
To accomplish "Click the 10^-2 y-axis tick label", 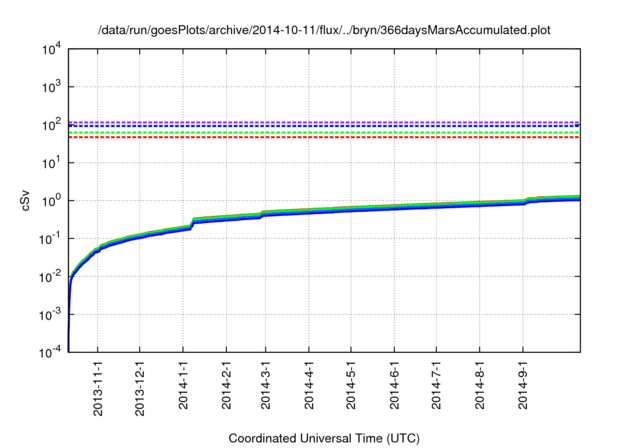I will (50, 277).
